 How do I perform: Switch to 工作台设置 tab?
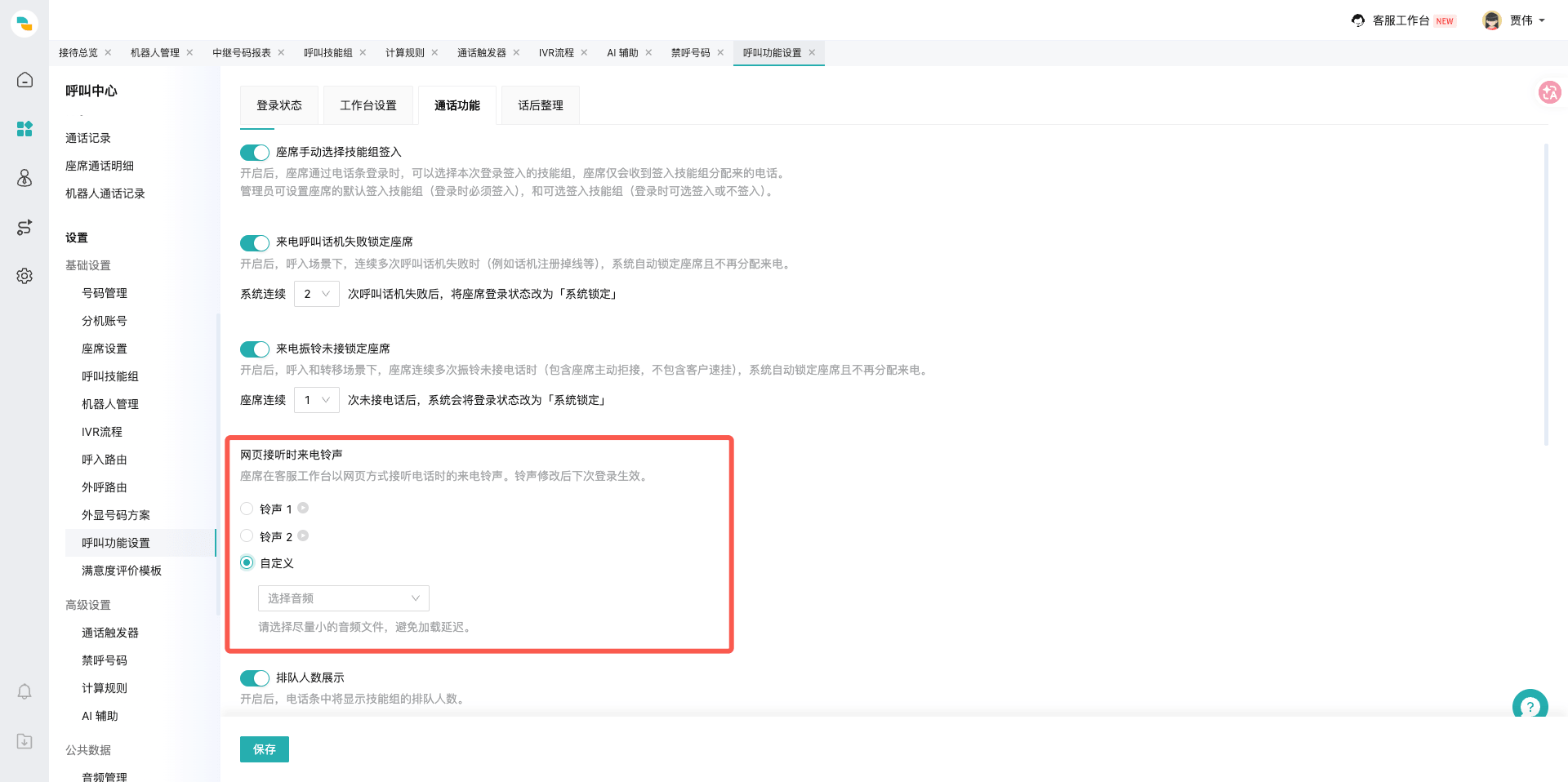(368, 105)
